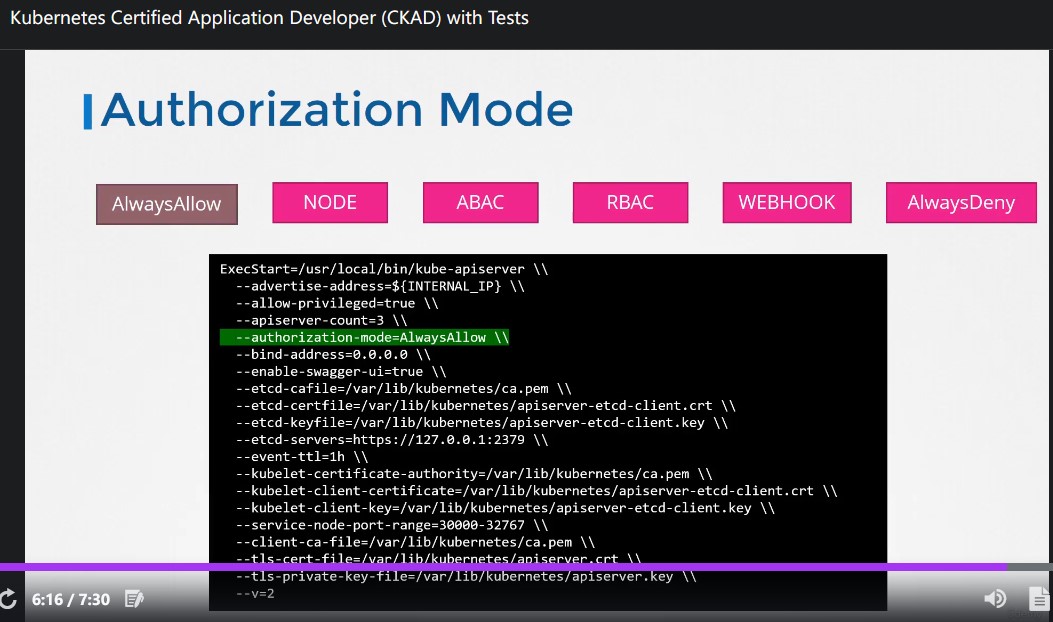Screen dimensions: 1053x622
Task: Click the --etcd-keyfile line
Action: pyautogui.click(x=482, y=423)
